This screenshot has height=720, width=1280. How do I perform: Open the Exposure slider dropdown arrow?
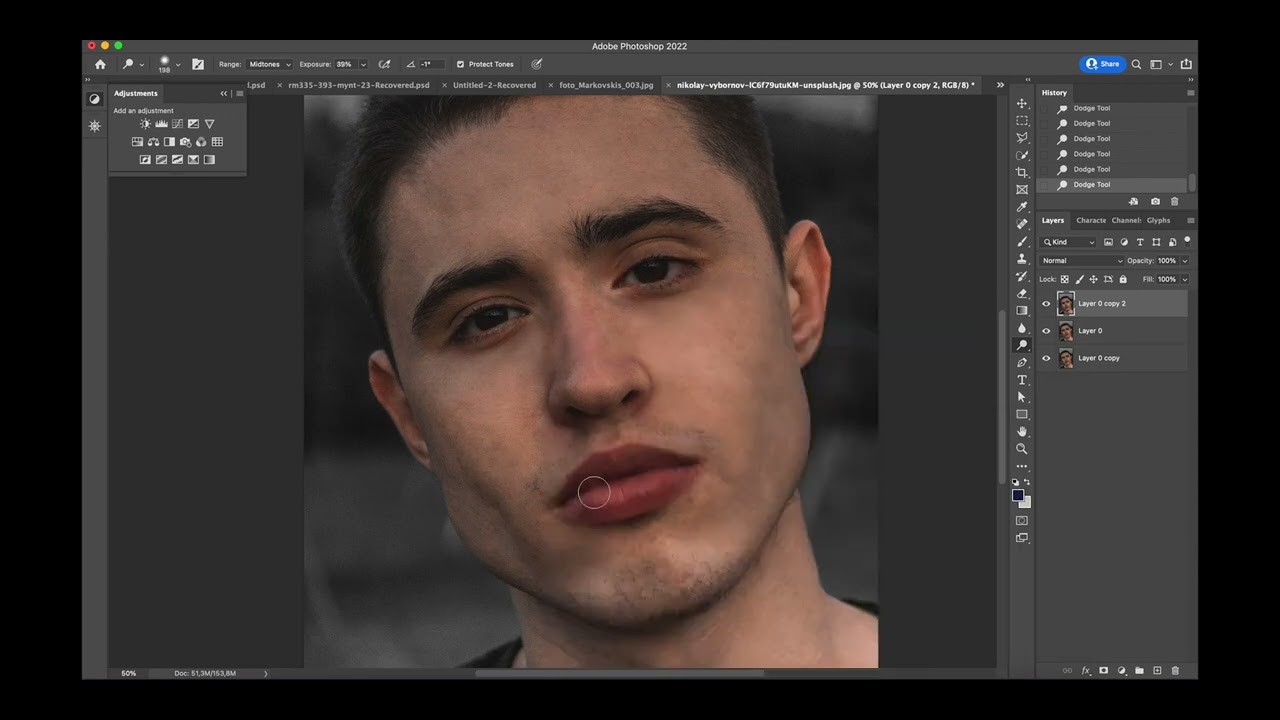click(x=362, y=64)
